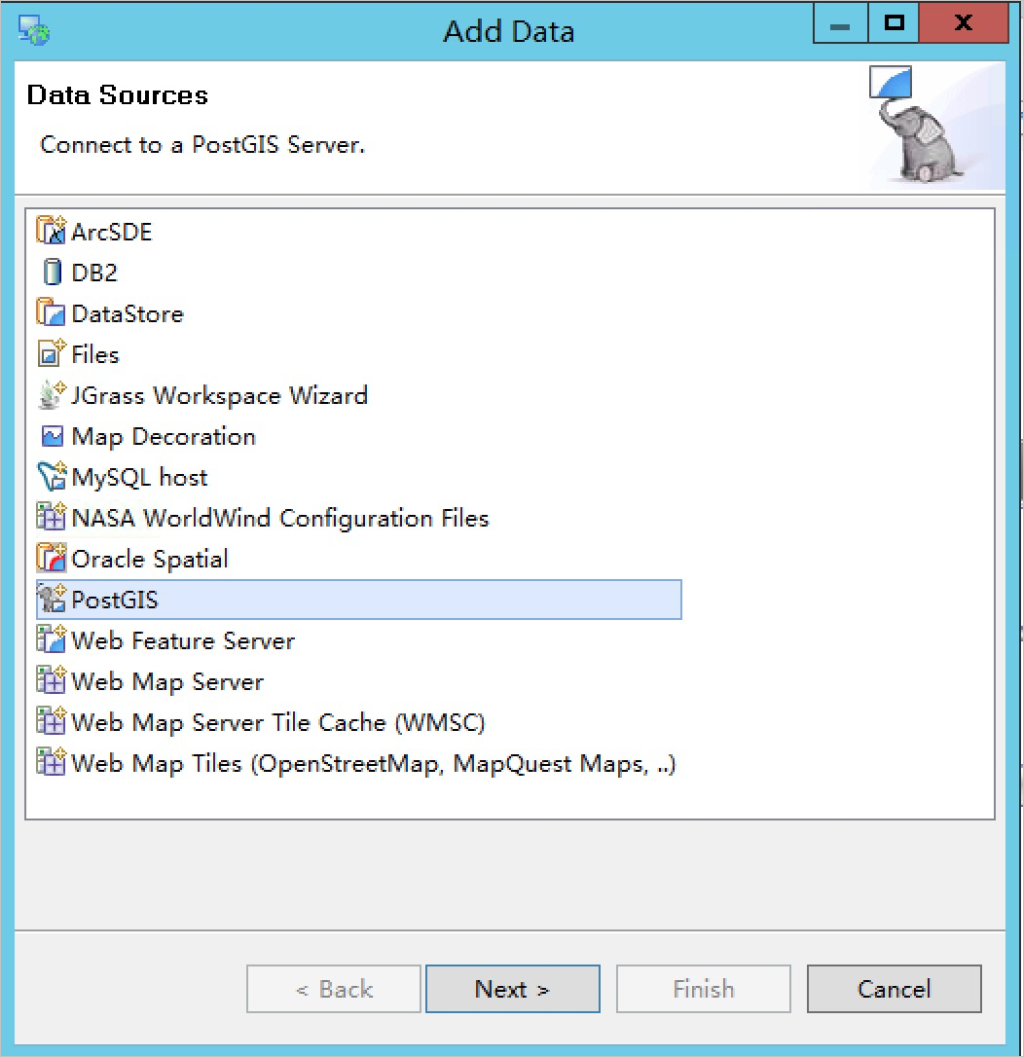Minimize the Add Data window
1024x1057 pixels.
840,24
